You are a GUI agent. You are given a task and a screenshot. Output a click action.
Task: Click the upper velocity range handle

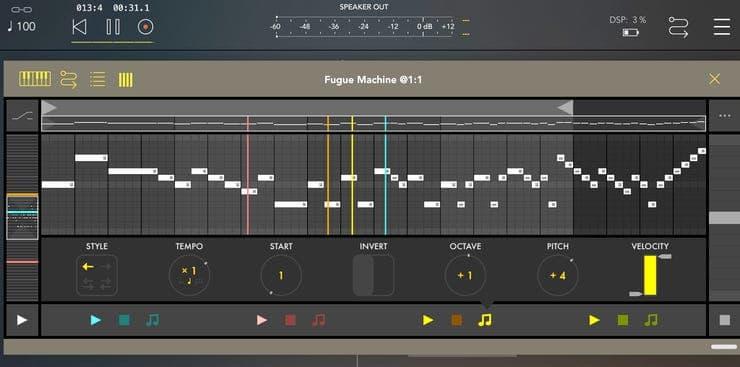pos(665,257)
